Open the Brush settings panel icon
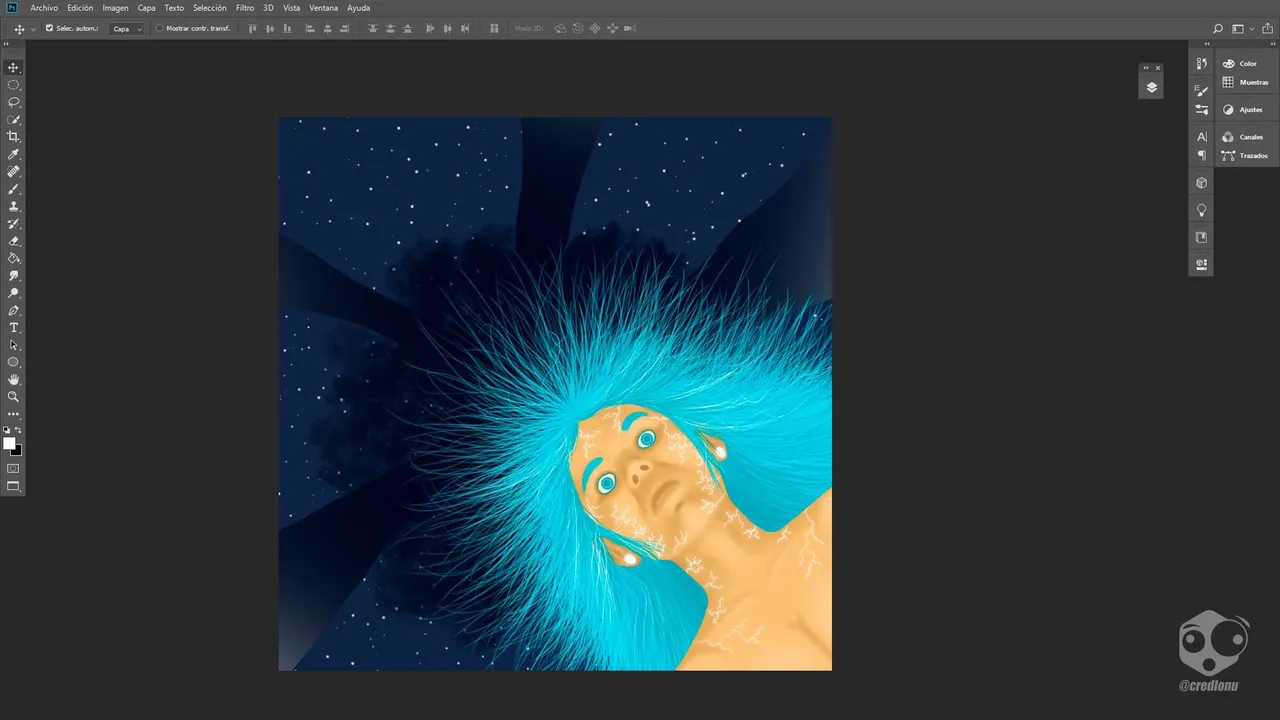Viewport: 1280px width, 720px height. point(1202,91)
